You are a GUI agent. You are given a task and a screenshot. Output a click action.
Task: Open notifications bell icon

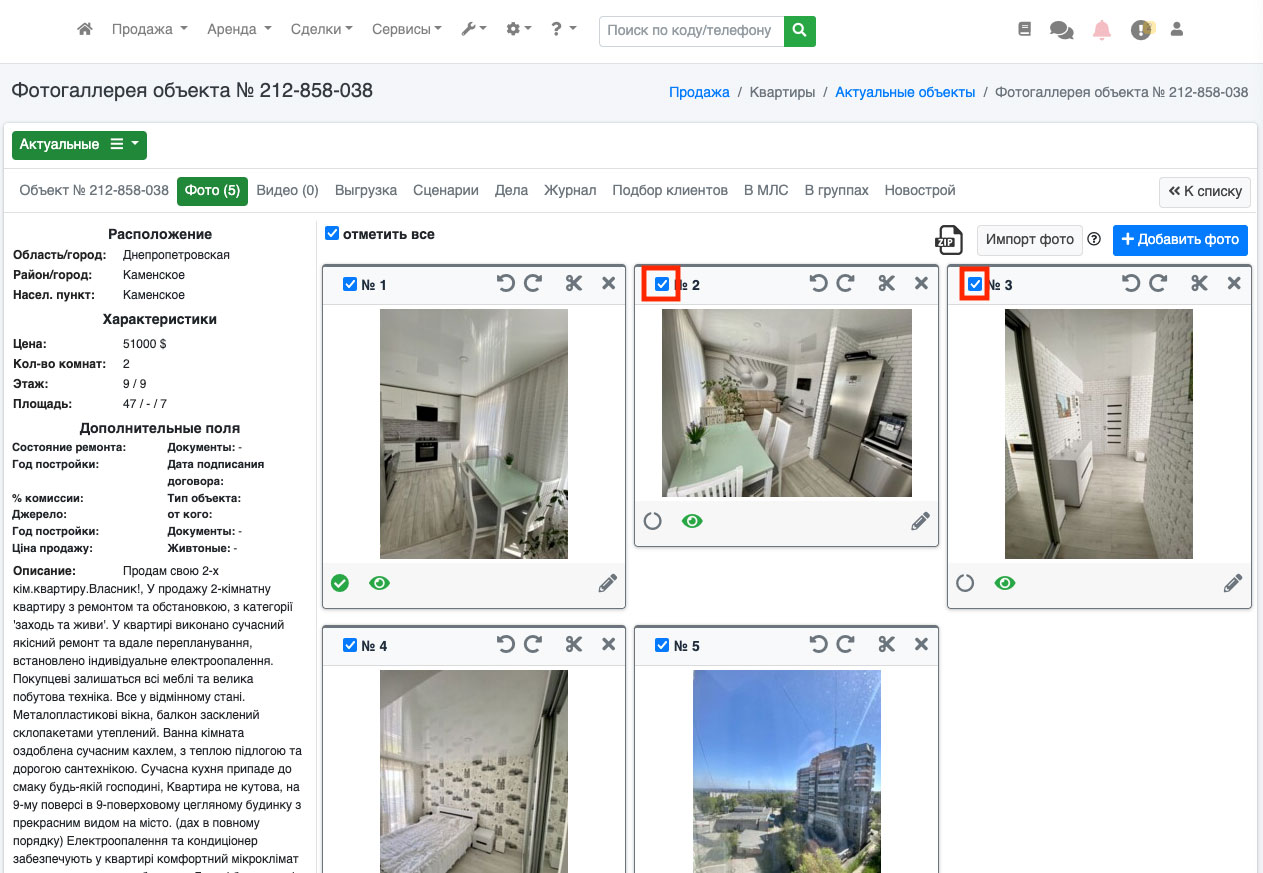[x=1101, y=30]
